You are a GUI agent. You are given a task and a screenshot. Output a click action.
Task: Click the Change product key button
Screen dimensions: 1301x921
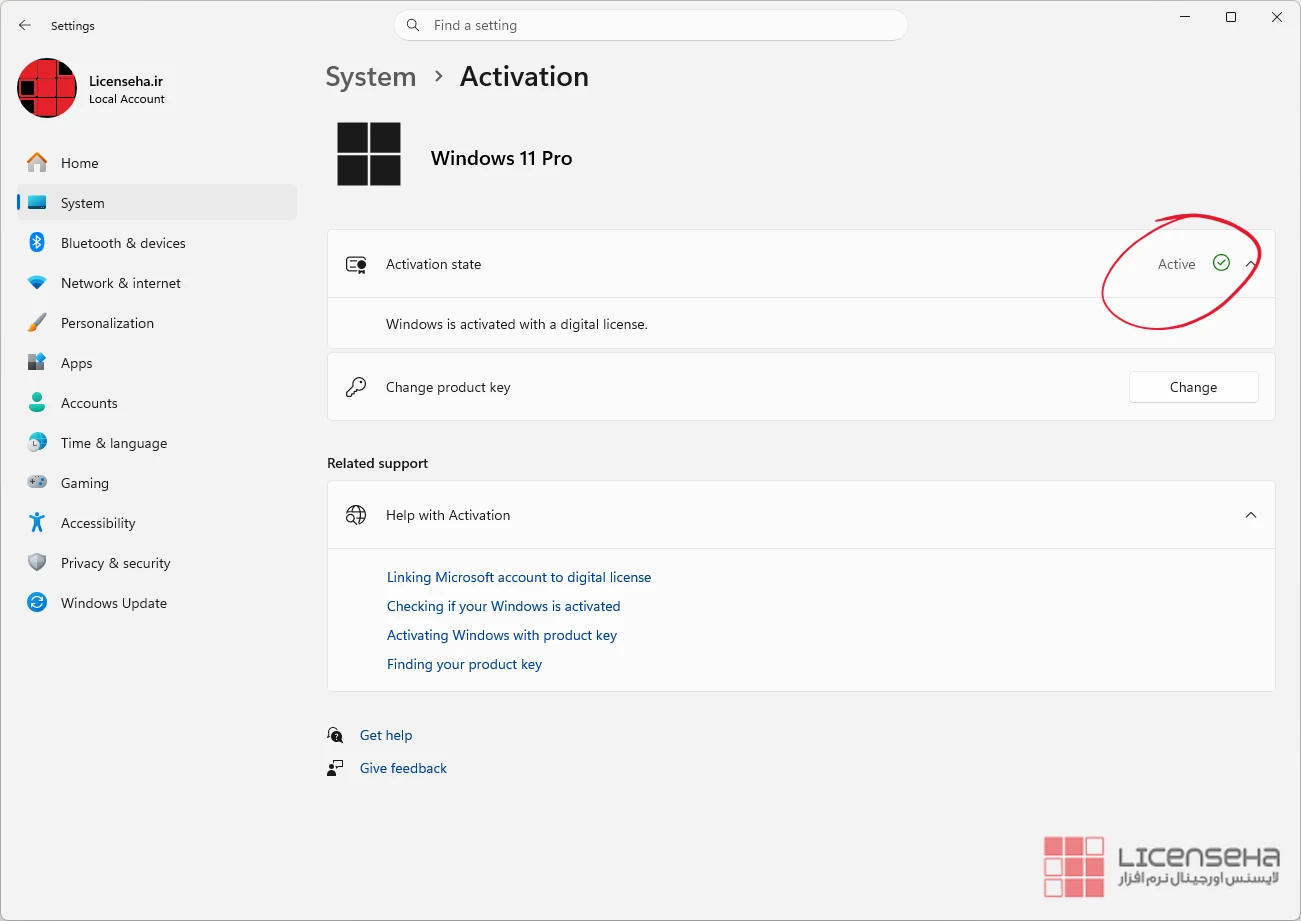pos(1193,387)
